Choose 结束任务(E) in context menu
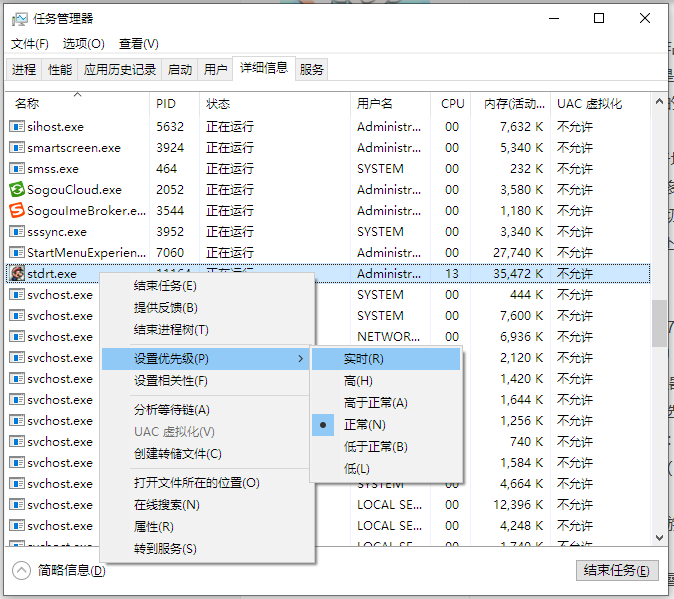This screenshot has height=599, width=674. 205,286
